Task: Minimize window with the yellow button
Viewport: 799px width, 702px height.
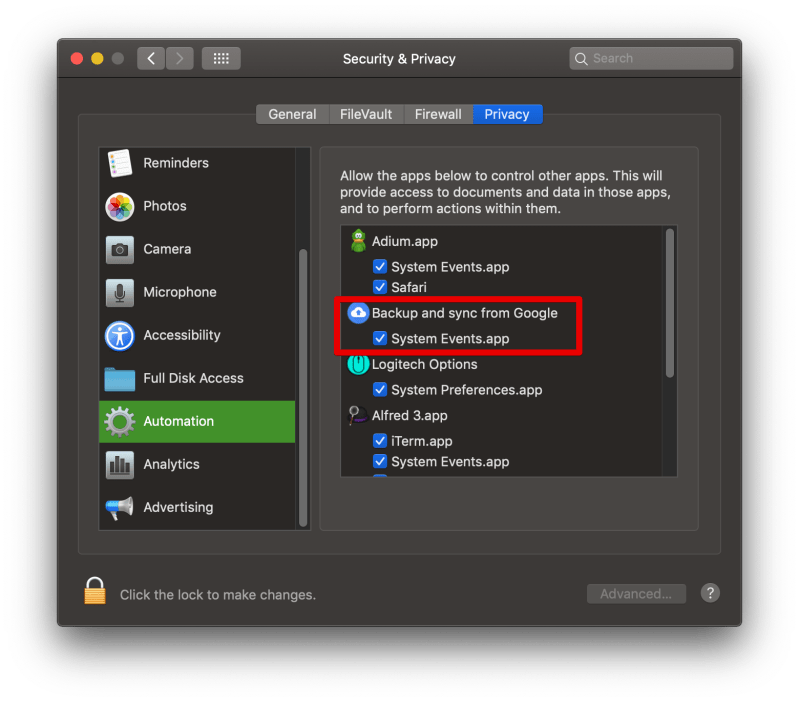Action: tap(97, 59)
